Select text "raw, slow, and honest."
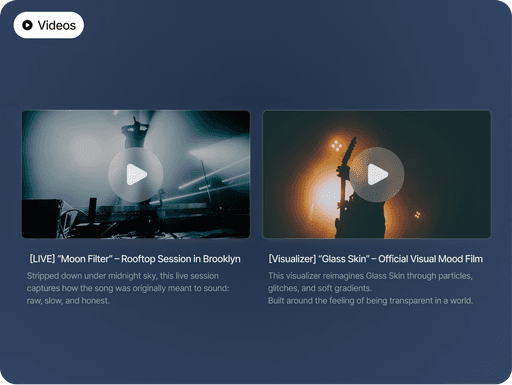The width and height of the screenshot is (512, 385). (x=68, y=301)
